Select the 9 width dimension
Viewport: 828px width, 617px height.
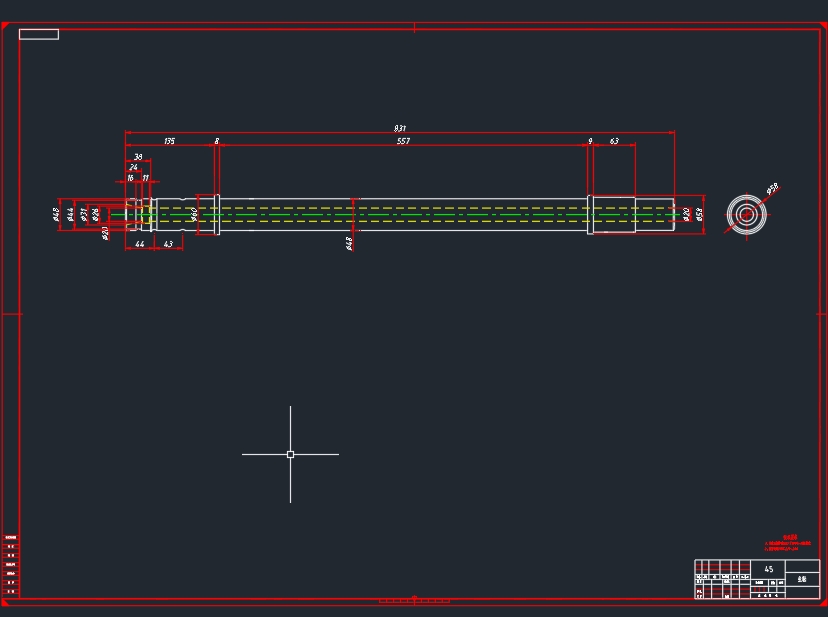590,141
